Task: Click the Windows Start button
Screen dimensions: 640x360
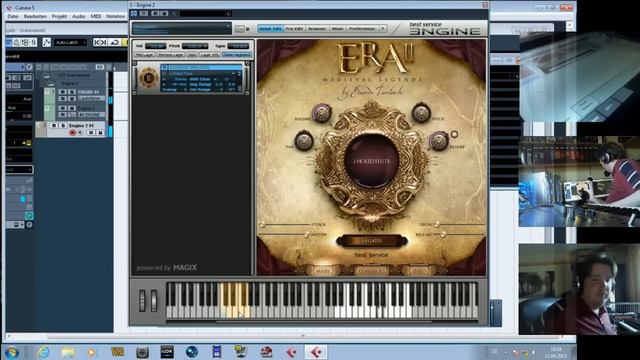Action: click(x=12, y=352)
